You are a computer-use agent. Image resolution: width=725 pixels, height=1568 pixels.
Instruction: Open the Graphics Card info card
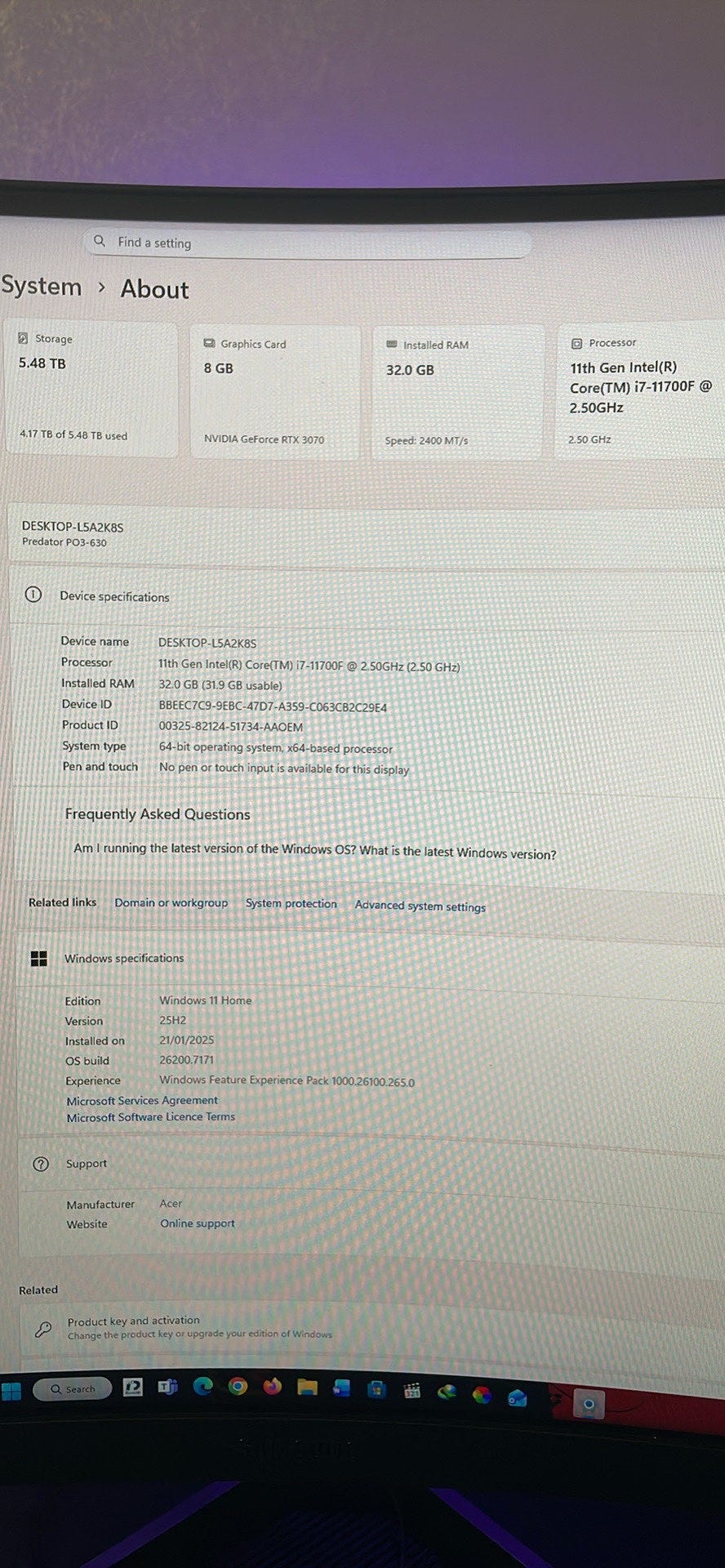point(274,392)
